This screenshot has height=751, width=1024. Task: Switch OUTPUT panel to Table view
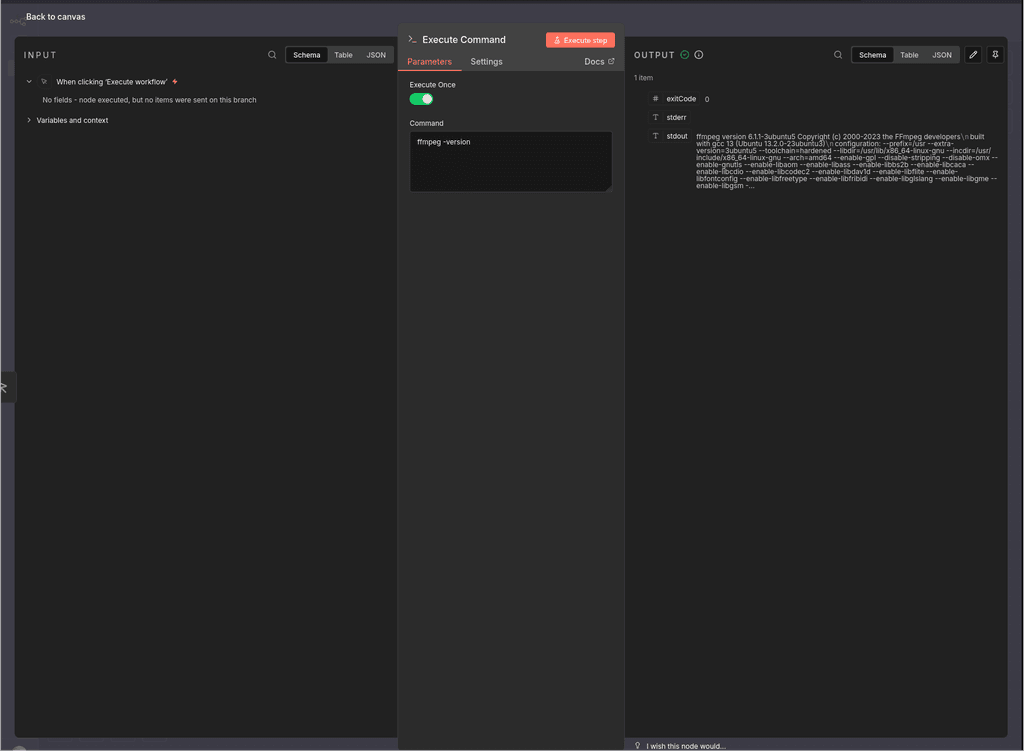(x=909, y=55)
